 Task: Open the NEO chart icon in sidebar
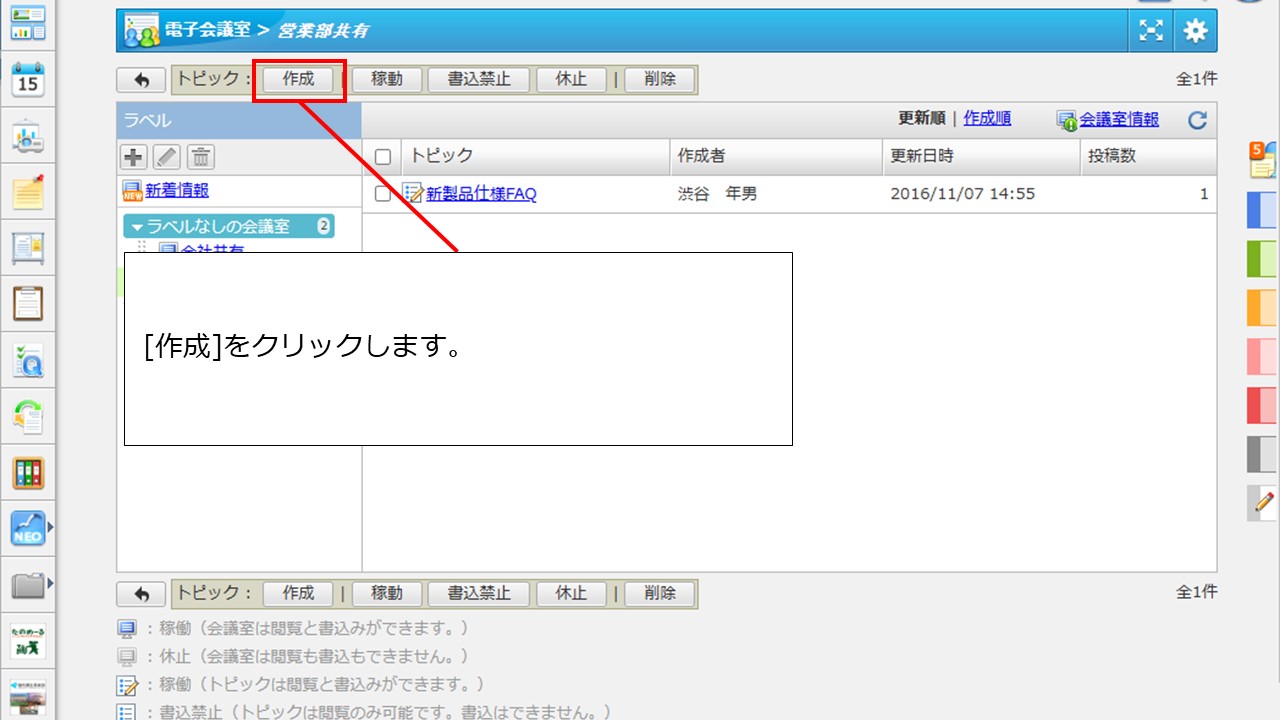click(28, 528)
